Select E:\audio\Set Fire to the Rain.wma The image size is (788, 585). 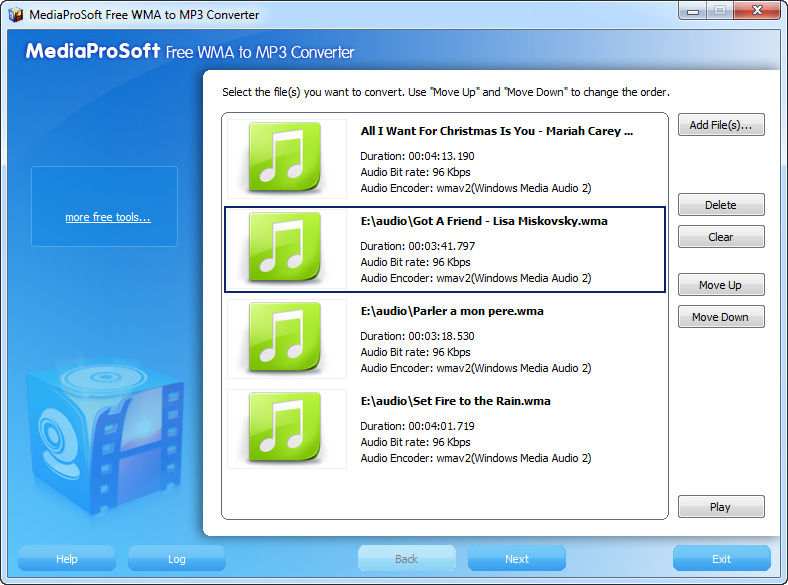point(455,401)
